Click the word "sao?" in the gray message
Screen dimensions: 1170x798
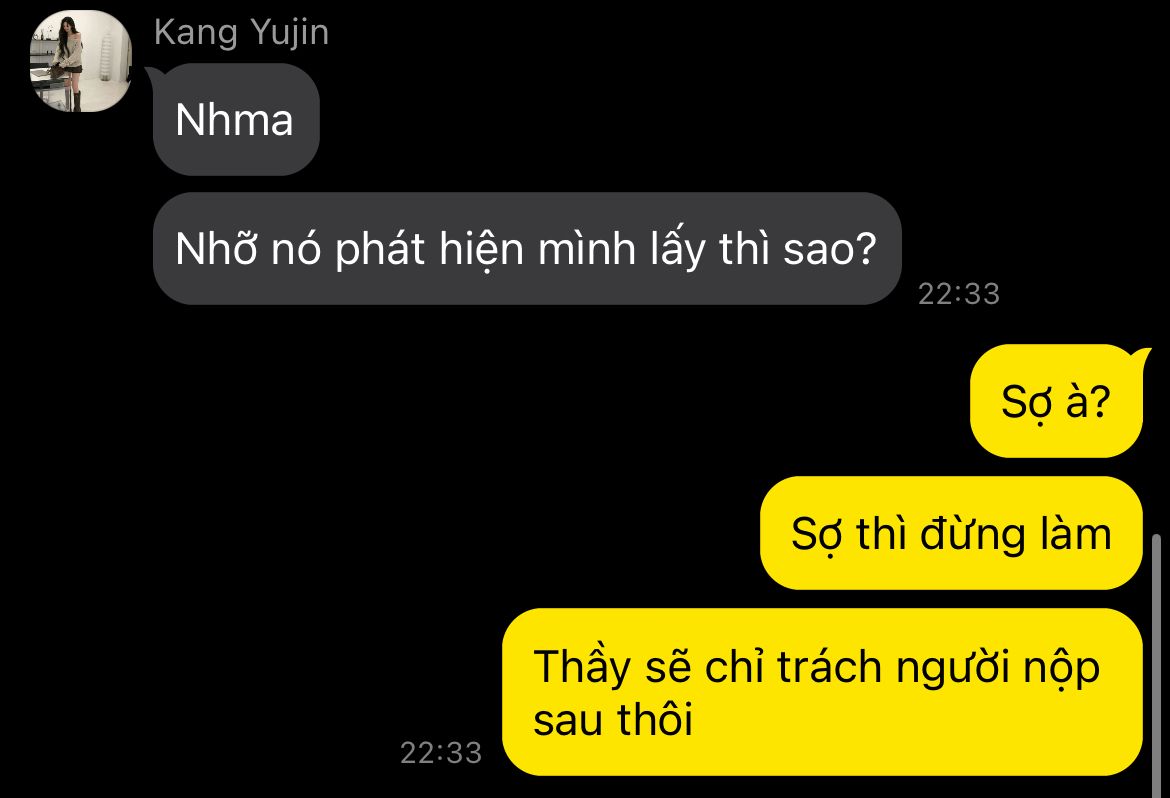click(x=829, y=249)
